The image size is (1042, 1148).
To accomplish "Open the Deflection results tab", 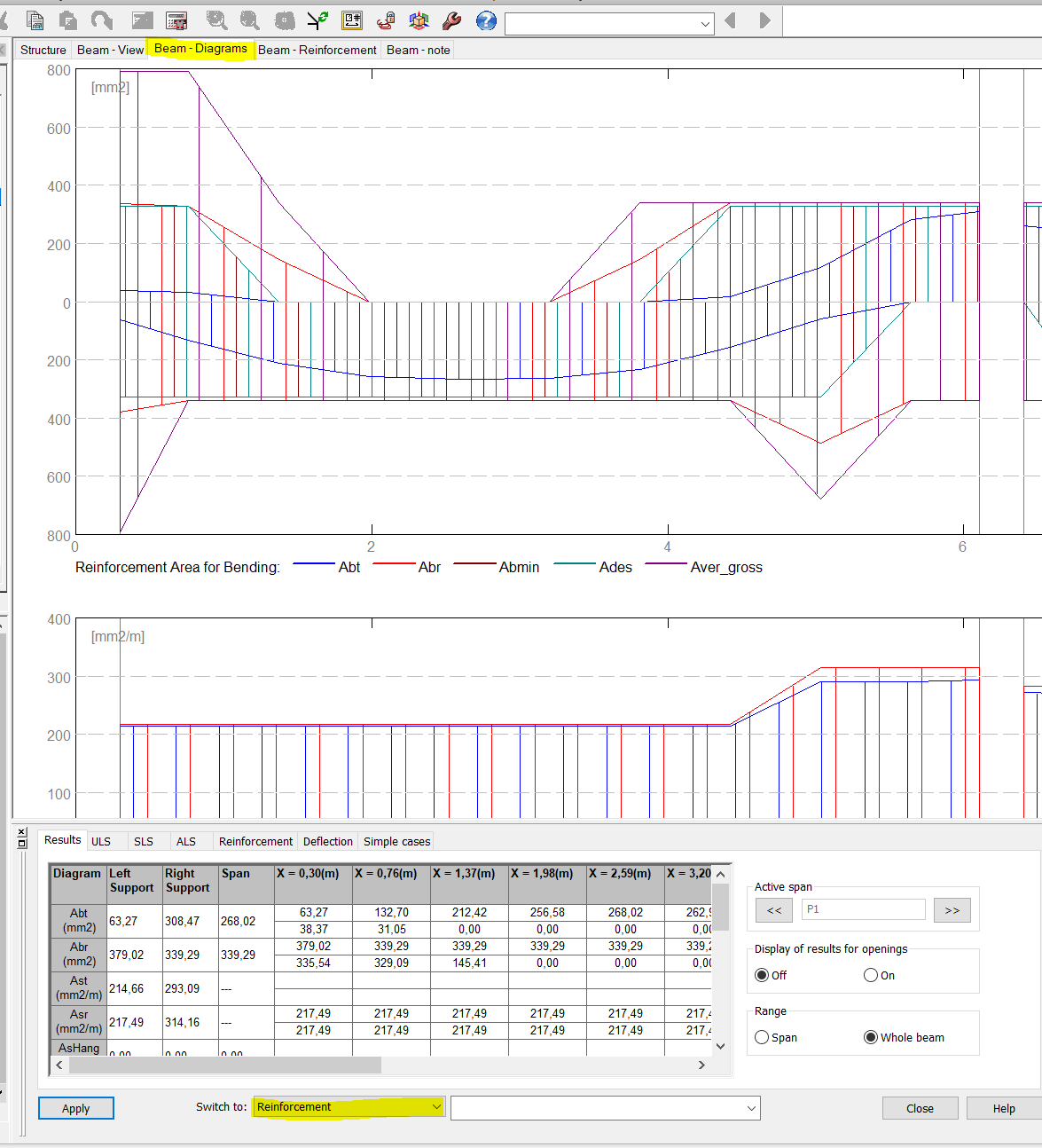I will (x=327, y=841).
